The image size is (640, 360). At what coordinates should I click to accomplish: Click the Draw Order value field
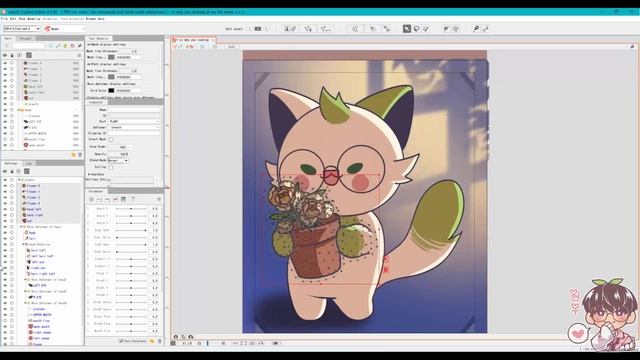tap(118, 147)
